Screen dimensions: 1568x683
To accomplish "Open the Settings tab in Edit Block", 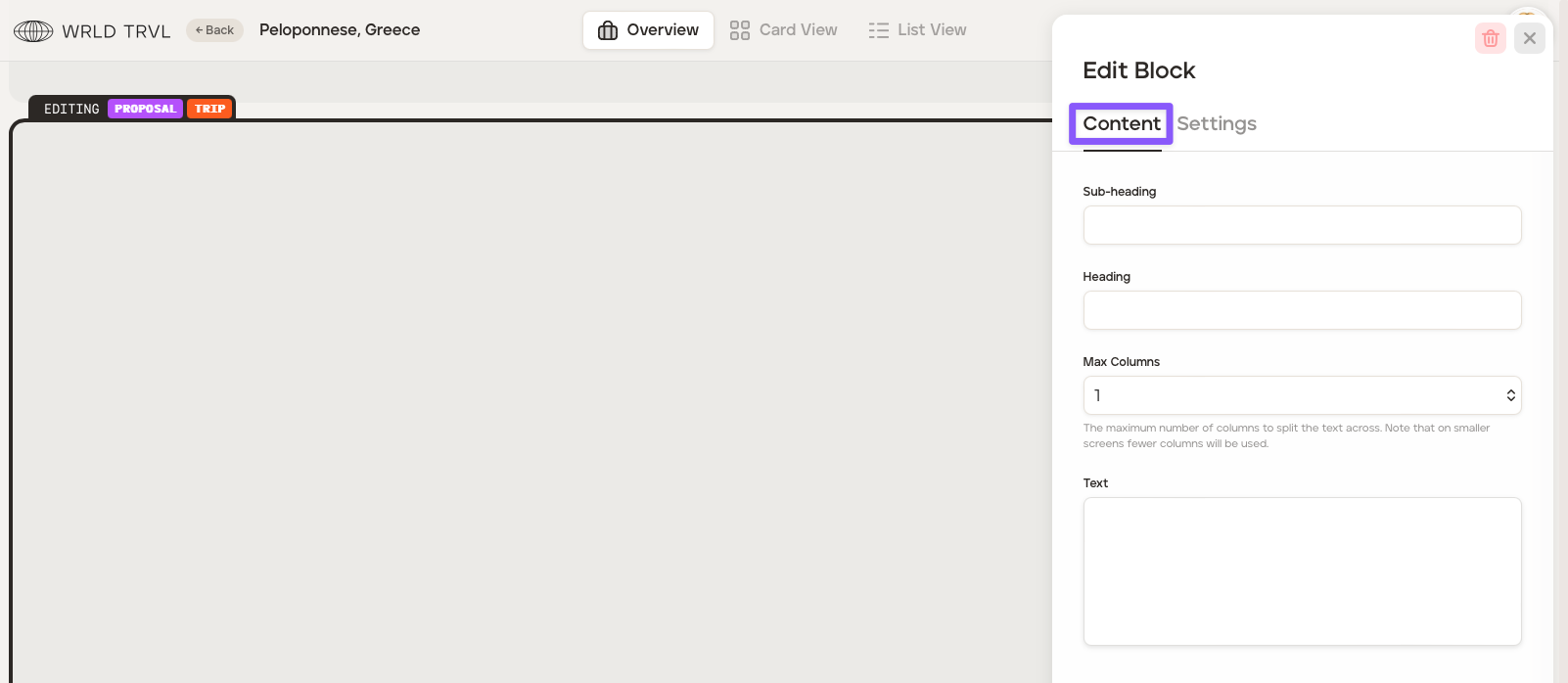I will (1216, 124).
